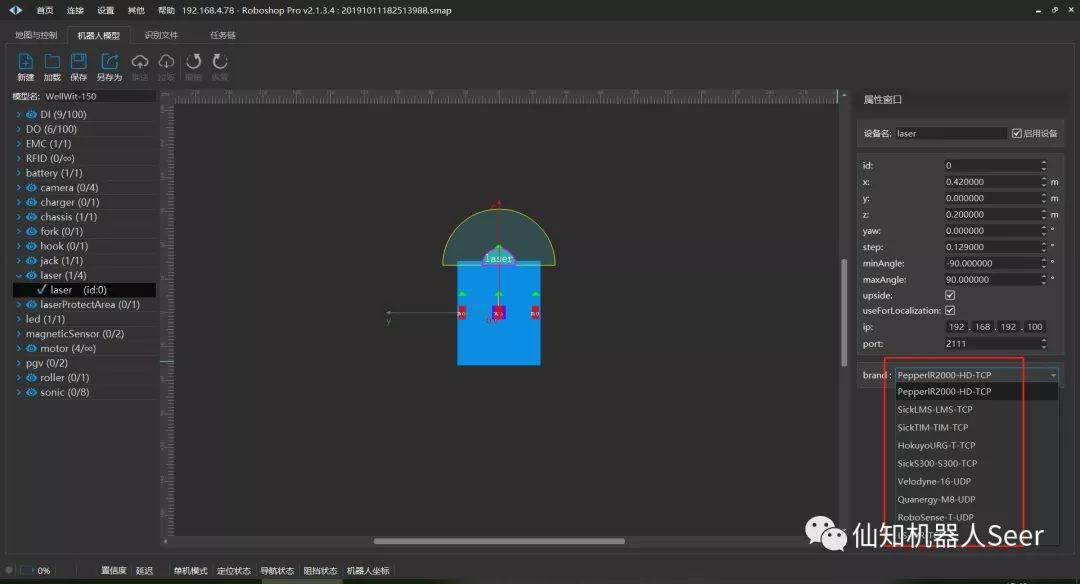Viewport: 1080px width, 584px height.
Task: Expand the battery tree node
Action: [x=18, y=173]
